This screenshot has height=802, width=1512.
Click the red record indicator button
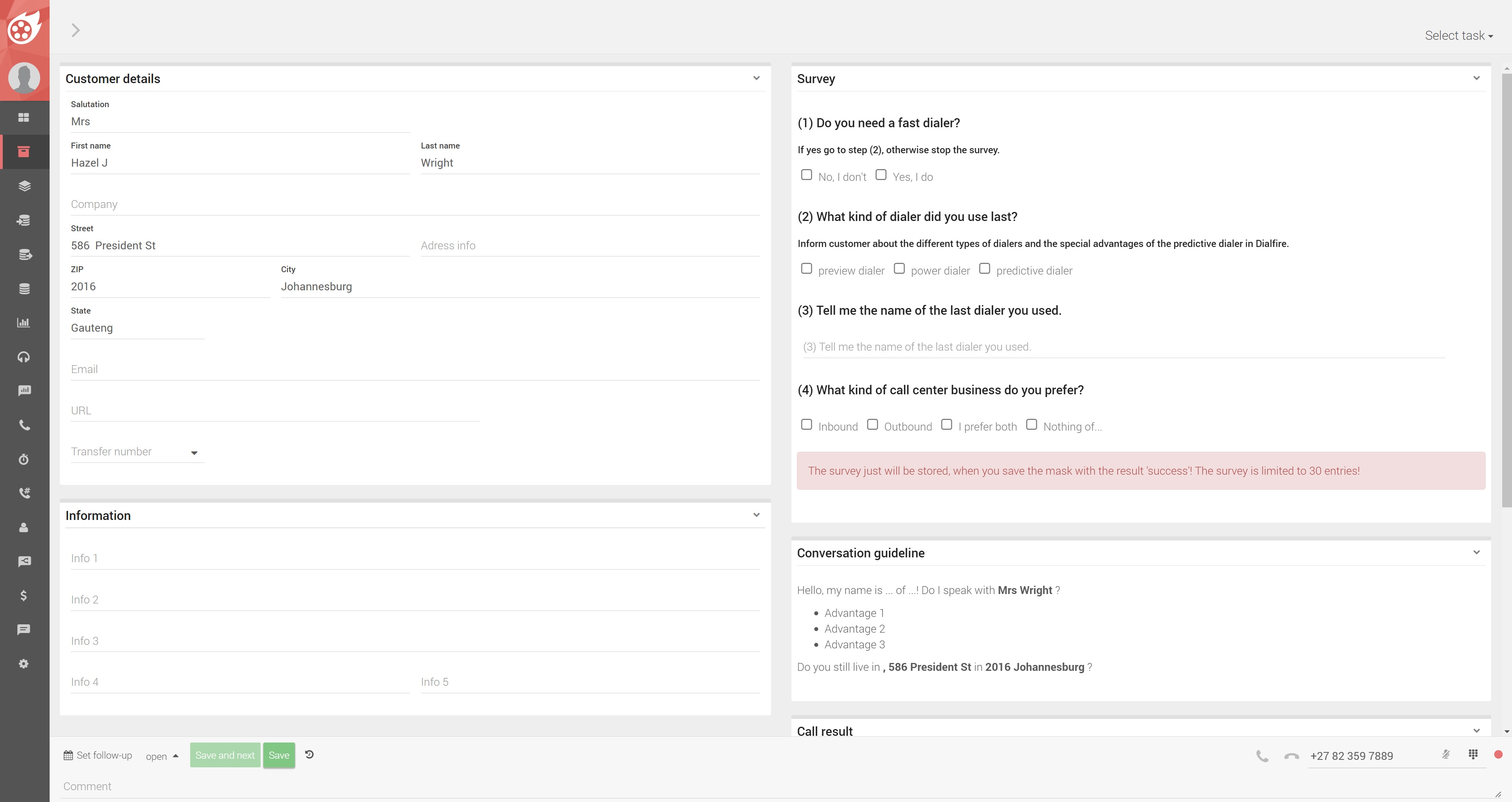point(1498,754)
